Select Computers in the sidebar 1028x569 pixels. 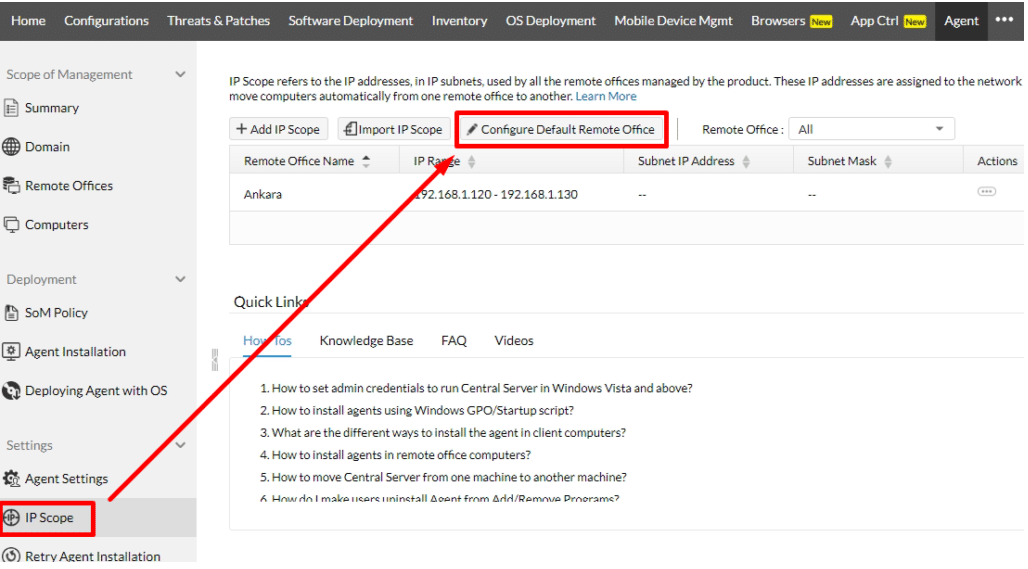tap(56, 225)
